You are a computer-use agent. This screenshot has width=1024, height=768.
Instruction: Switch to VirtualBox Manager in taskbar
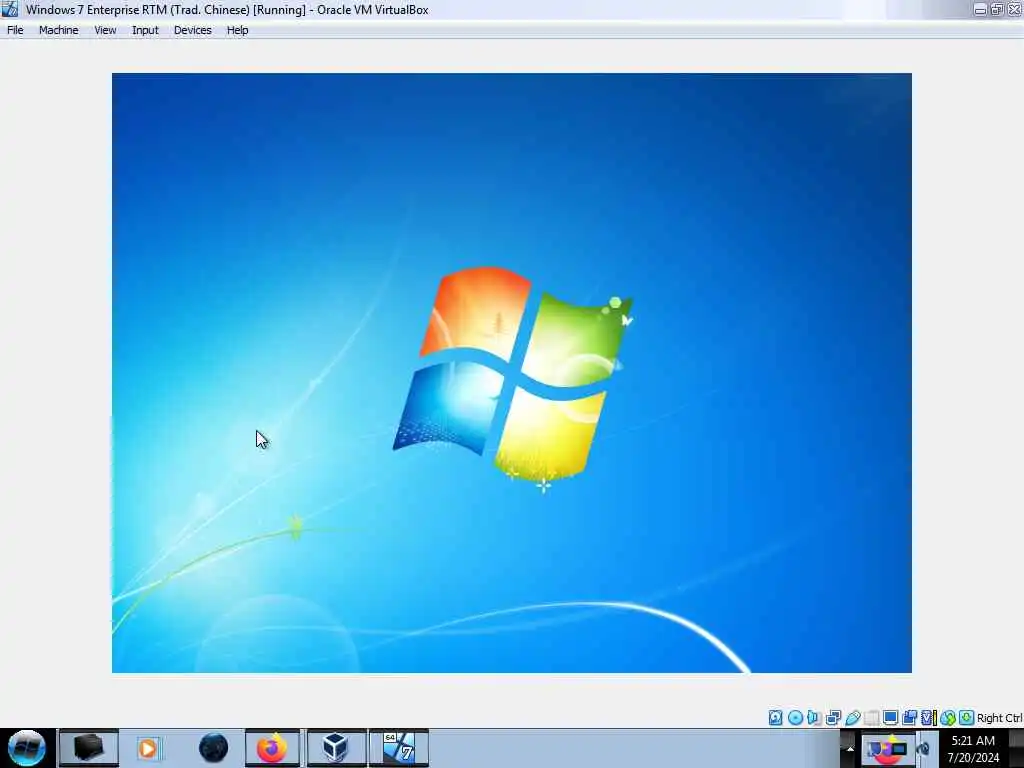[336, 748]
